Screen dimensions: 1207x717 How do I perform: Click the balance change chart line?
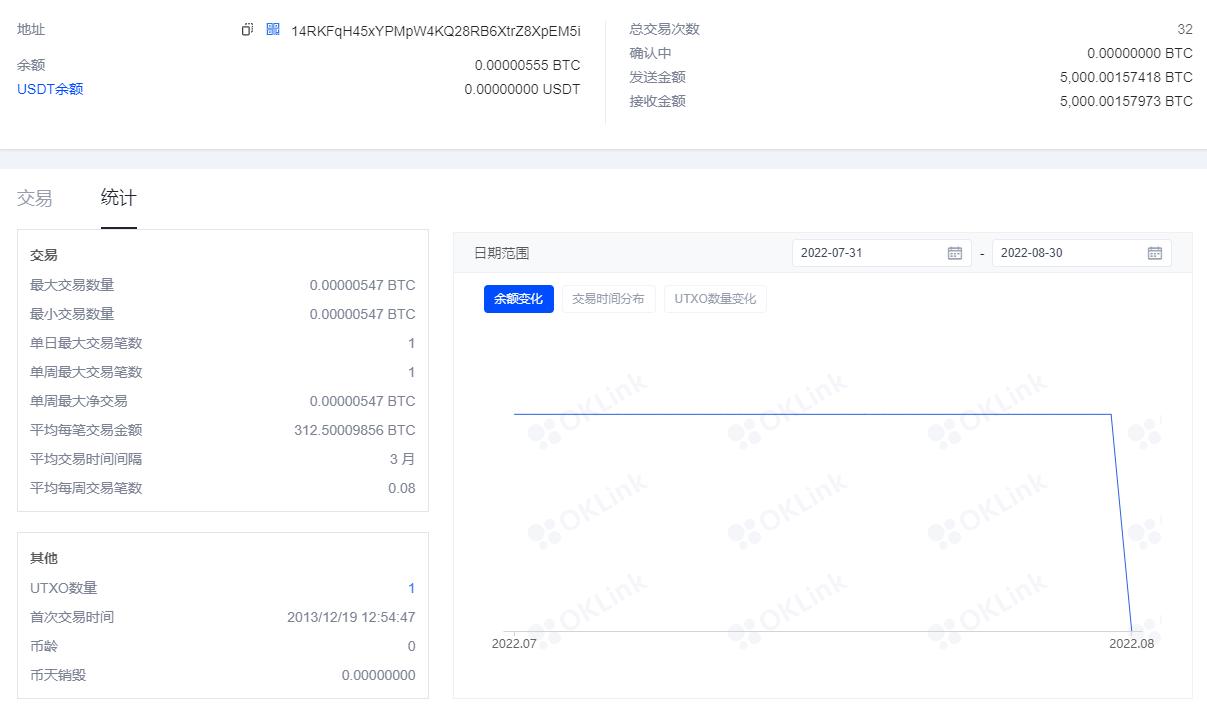(x=800, y=412)
